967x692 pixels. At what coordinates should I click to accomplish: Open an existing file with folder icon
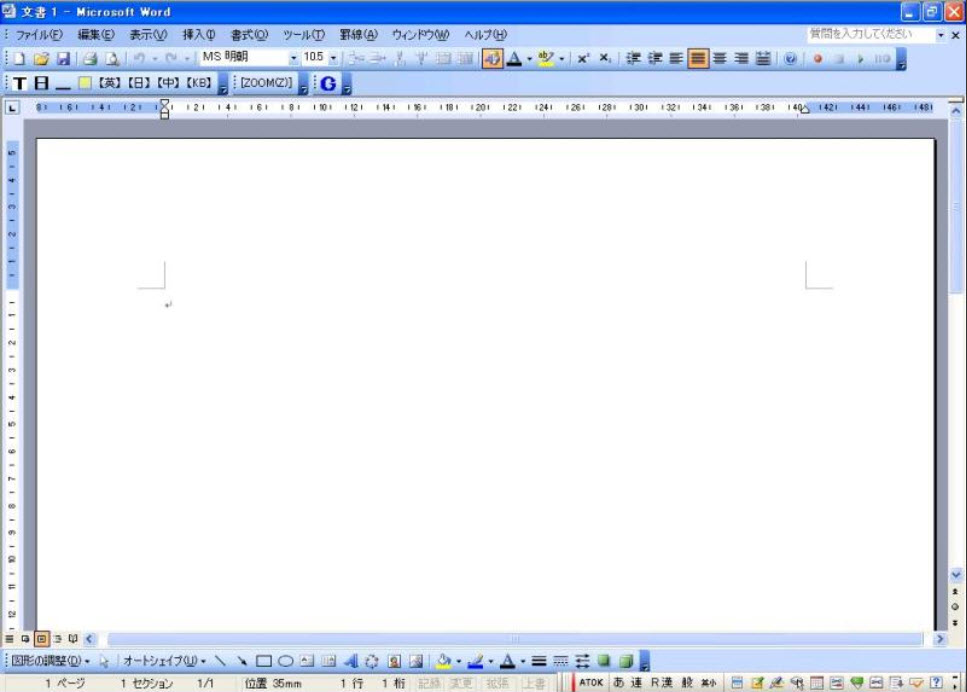tap(41, 59)
